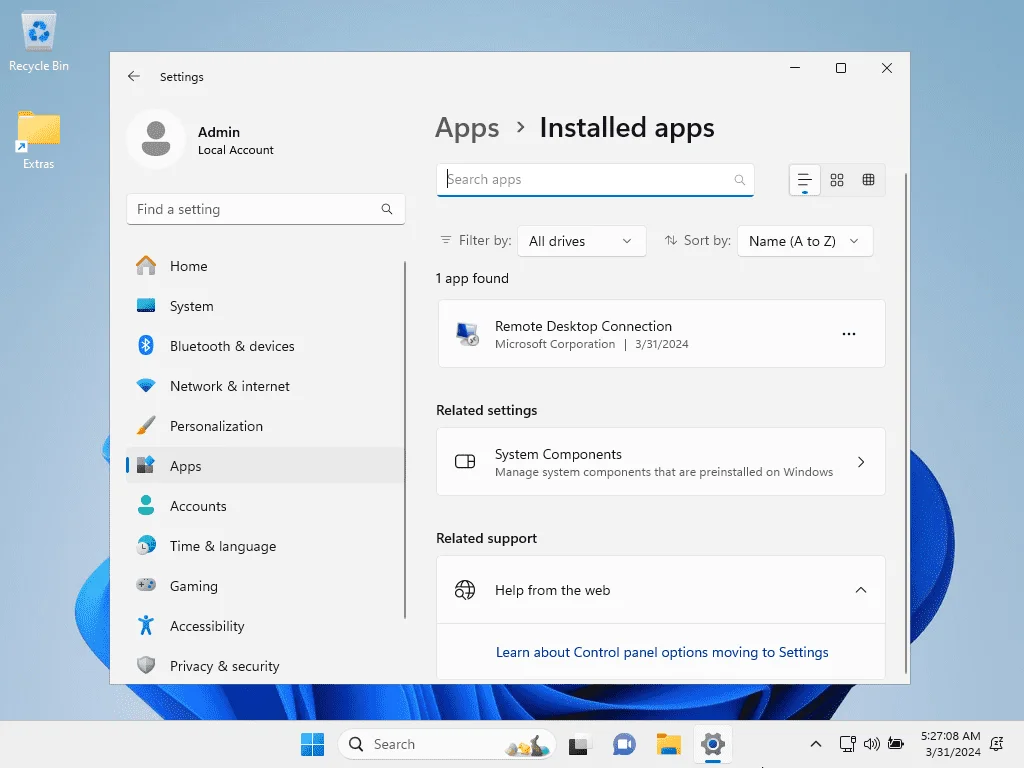Click the volume speaker tray icon

click(x=871, y=744)
